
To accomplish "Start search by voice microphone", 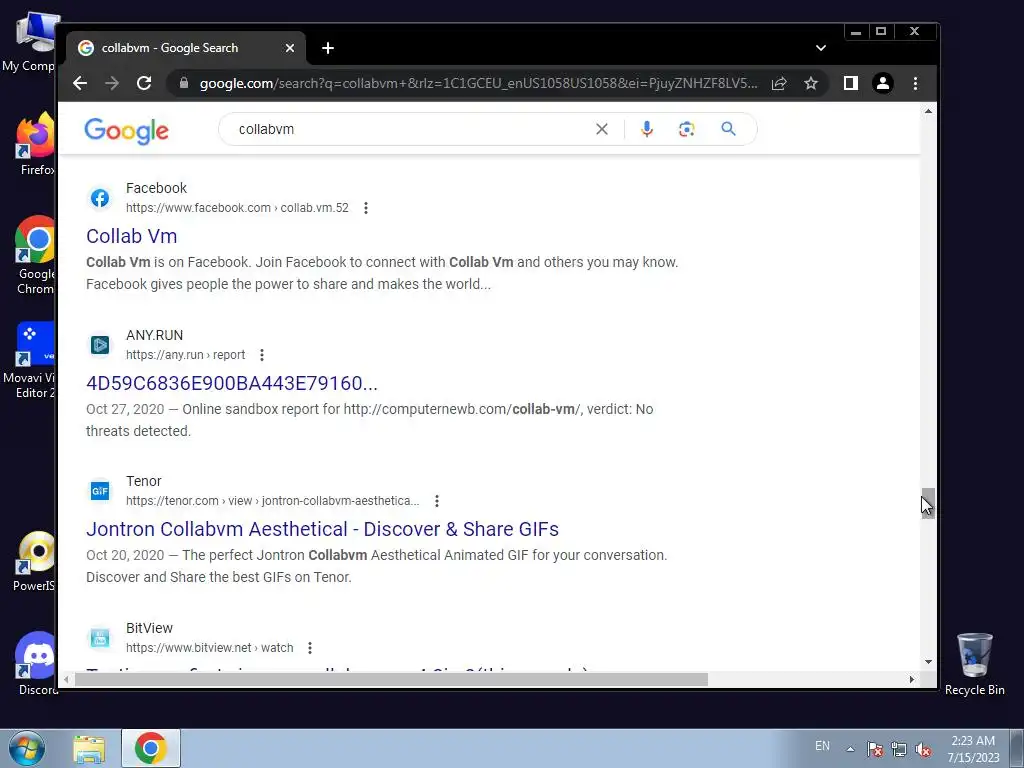I will click(x=647, y=129).
